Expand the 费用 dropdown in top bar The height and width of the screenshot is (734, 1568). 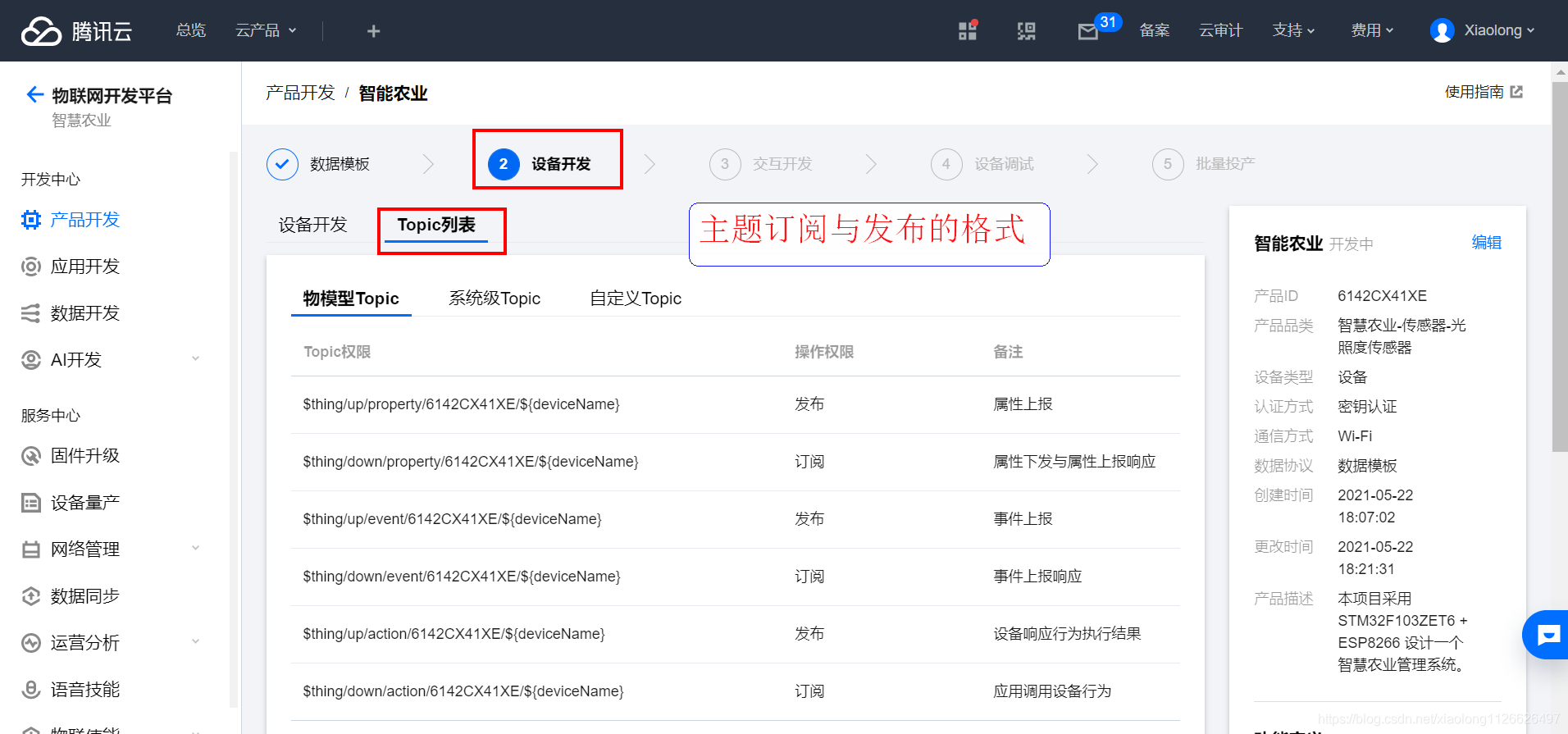1372,30
